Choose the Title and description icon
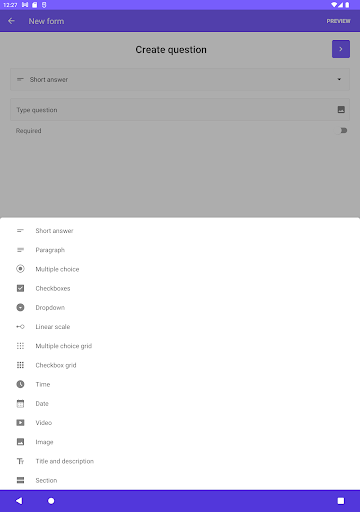 coord(20,461)
